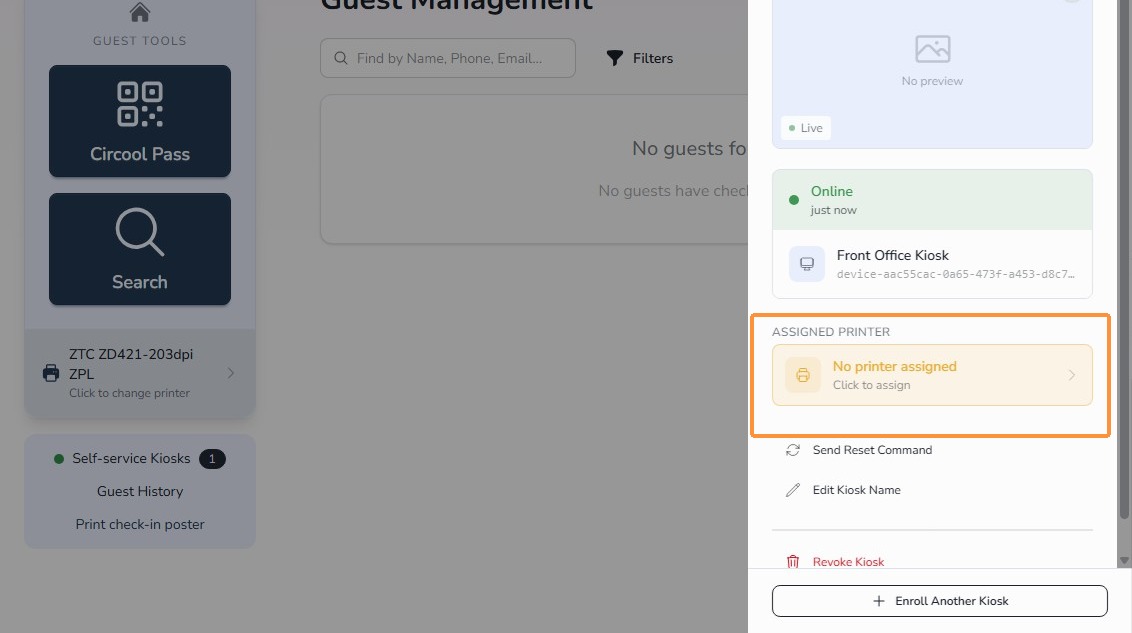Focus the Find by Name, Phone, Email field
Image resolution: width=1132 pixels, height=633 pixels.
[448, 58]
